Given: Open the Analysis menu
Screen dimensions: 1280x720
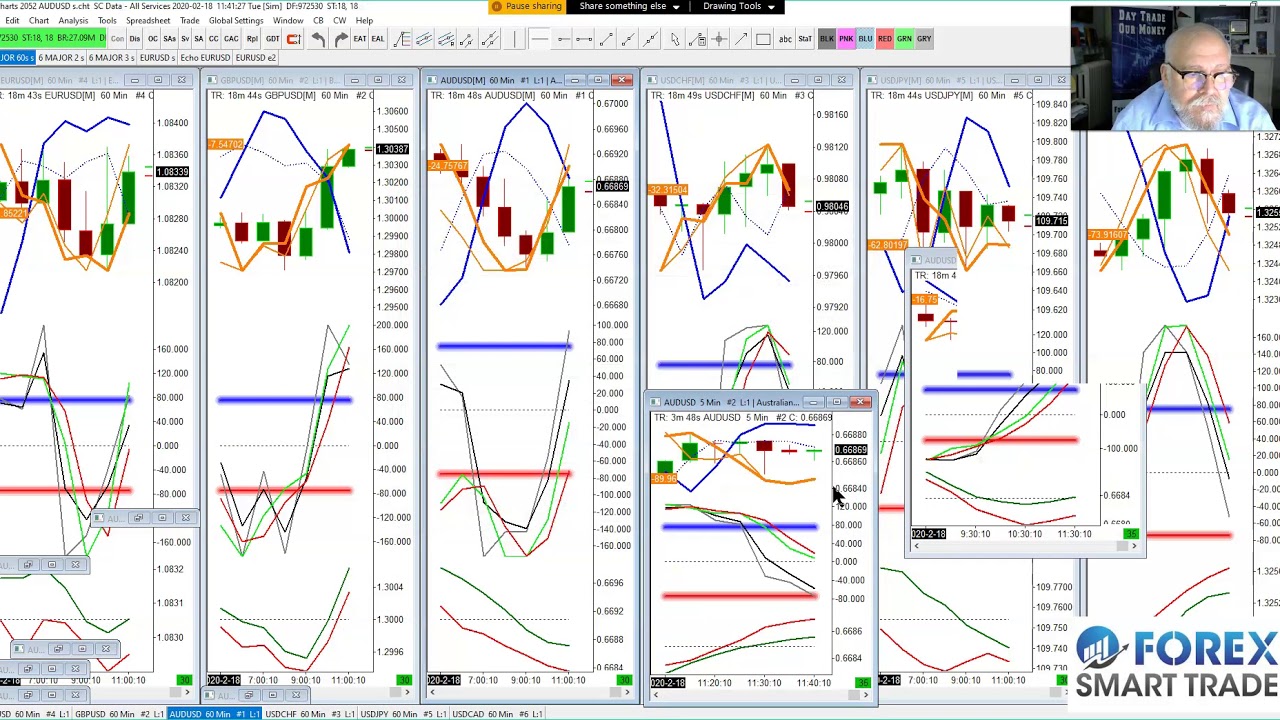Looking at the screenshot, I should [73, 20].
